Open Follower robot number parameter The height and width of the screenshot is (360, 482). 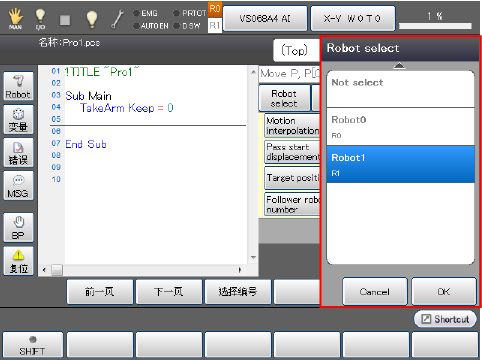tap(292, 204)
